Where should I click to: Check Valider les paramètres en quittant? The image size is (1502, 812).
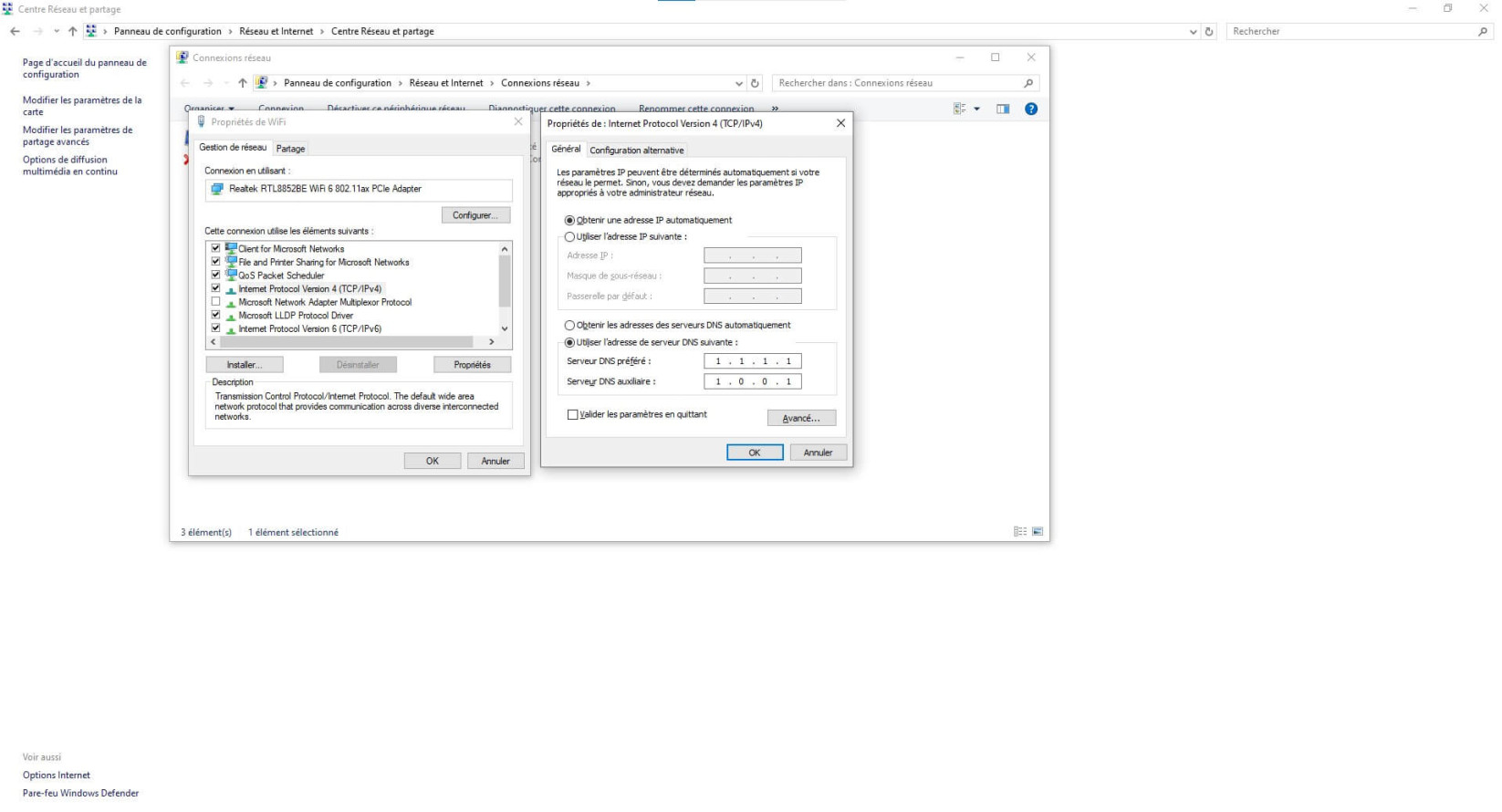(x=573, y=415)
